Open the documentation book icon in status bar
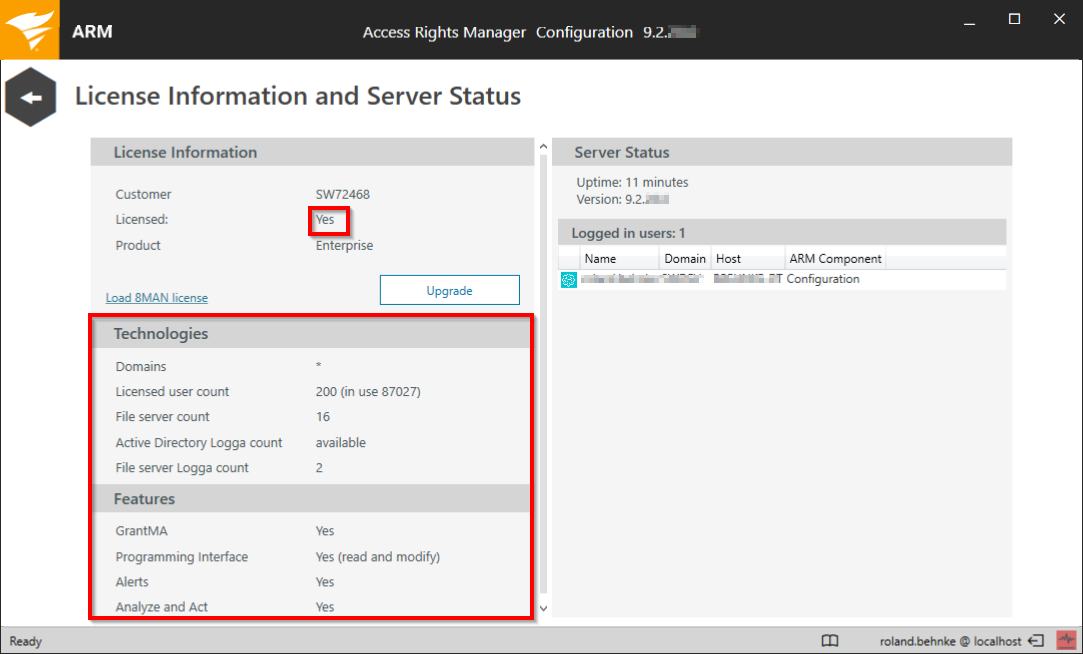This screenshot has height=654, width=1083. tap(830, 640)
